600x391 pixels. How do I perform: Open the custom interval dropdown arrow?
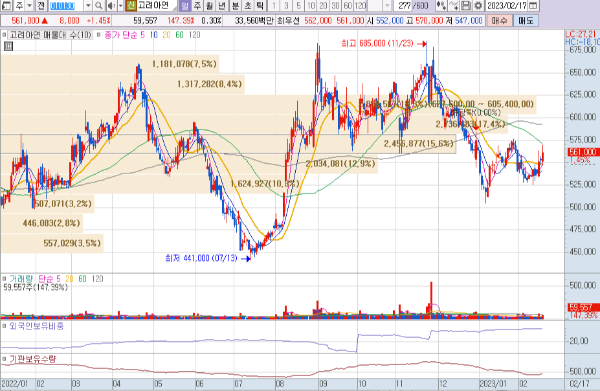click(387, 6)
